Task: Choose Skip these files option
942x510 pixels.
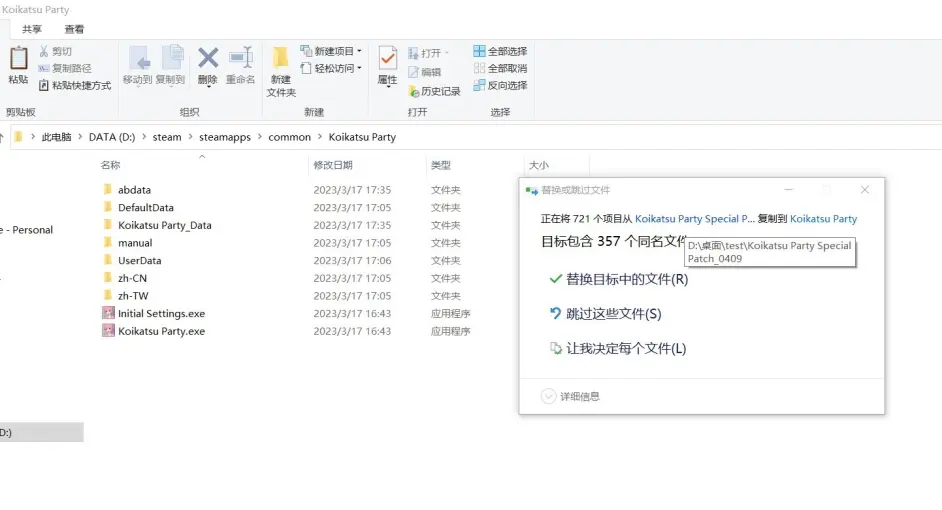Action: coord(613,314)
